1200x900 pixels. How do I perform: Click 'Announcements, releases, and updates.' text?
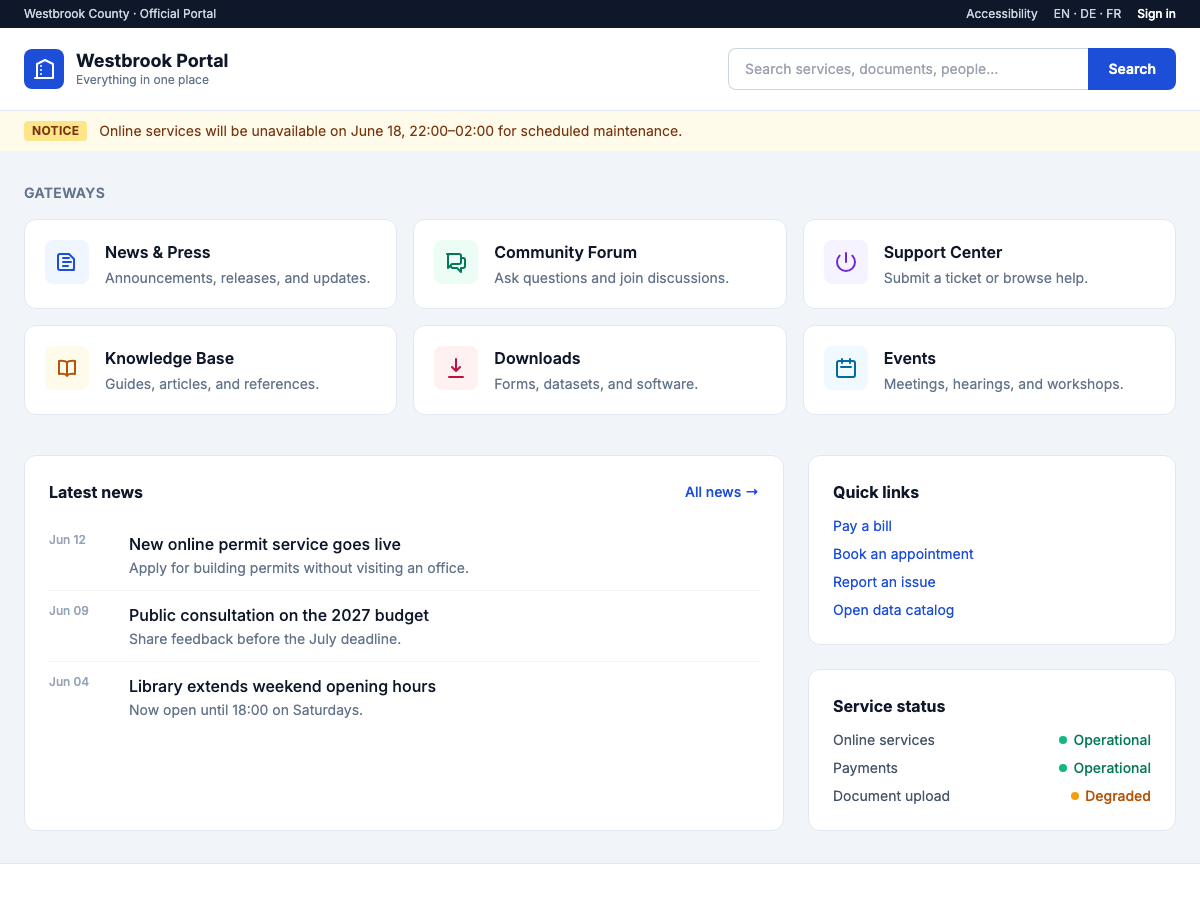[x=238, y=278]
